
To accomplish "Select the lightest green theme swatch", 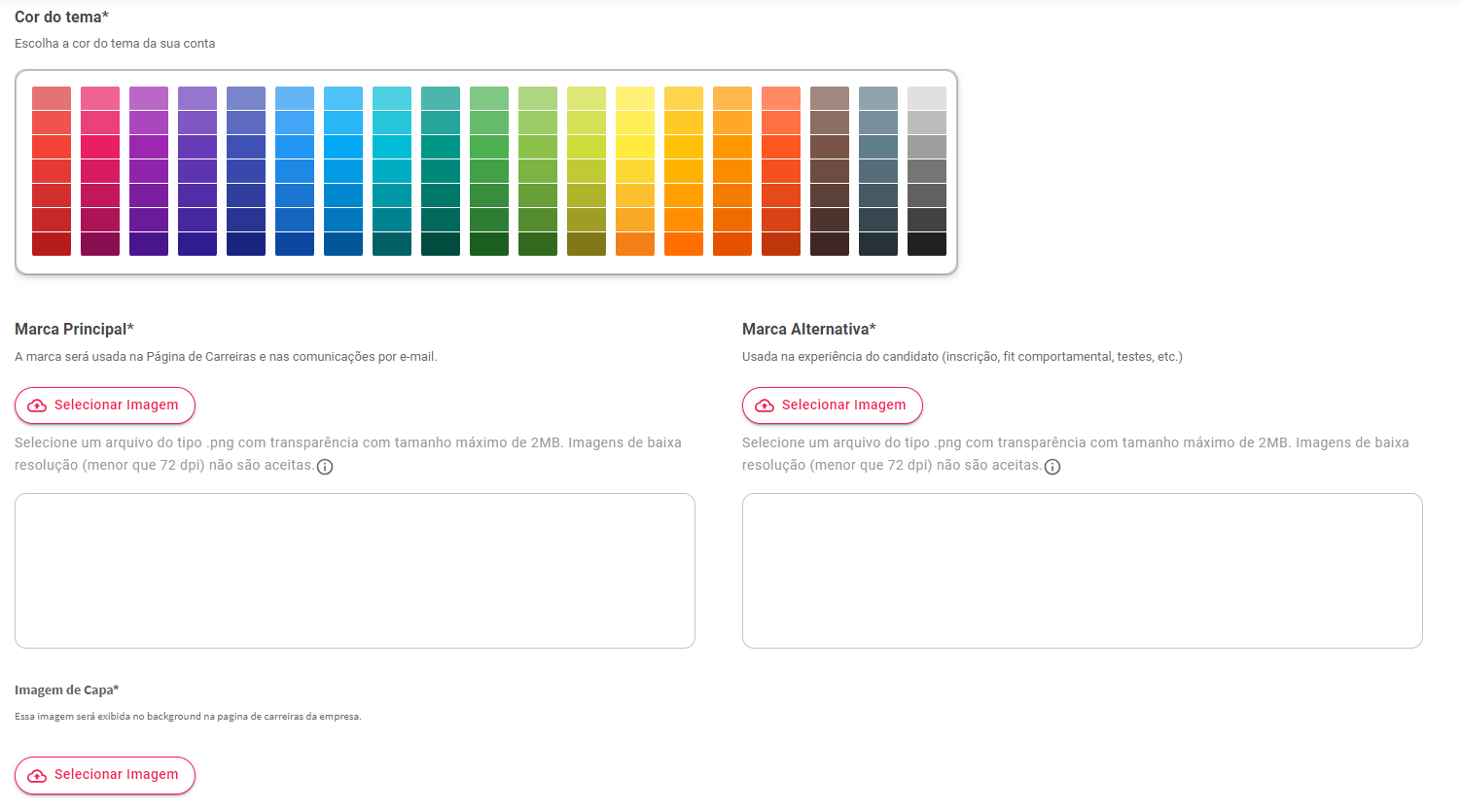I will coord(489,98).
